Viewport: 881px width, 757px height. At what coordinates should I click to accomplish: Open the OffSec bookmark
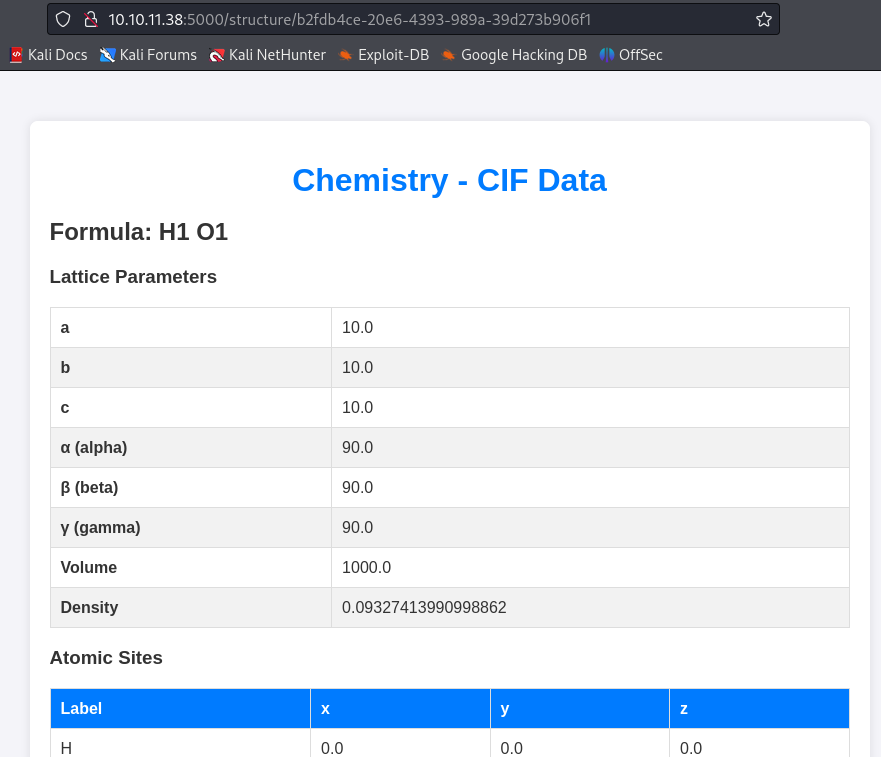point(631,55)
